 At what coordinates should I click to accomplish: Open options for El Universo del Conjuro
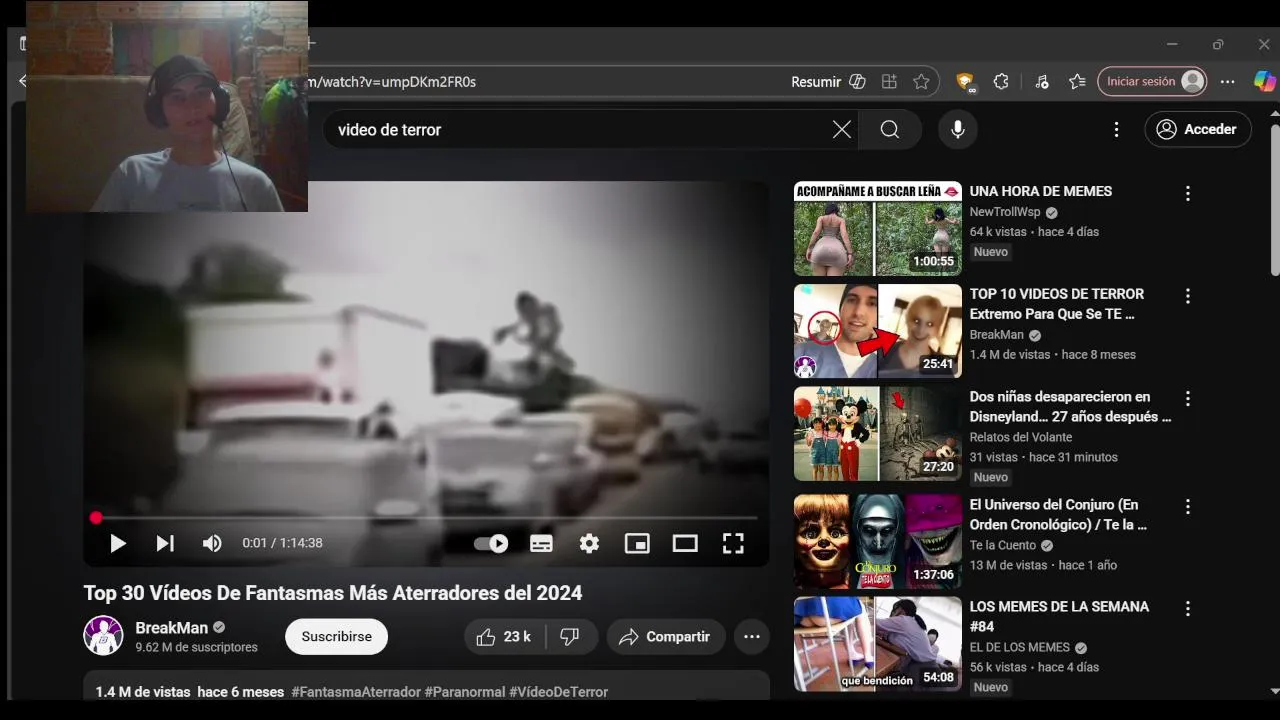tap(1188, 507)
